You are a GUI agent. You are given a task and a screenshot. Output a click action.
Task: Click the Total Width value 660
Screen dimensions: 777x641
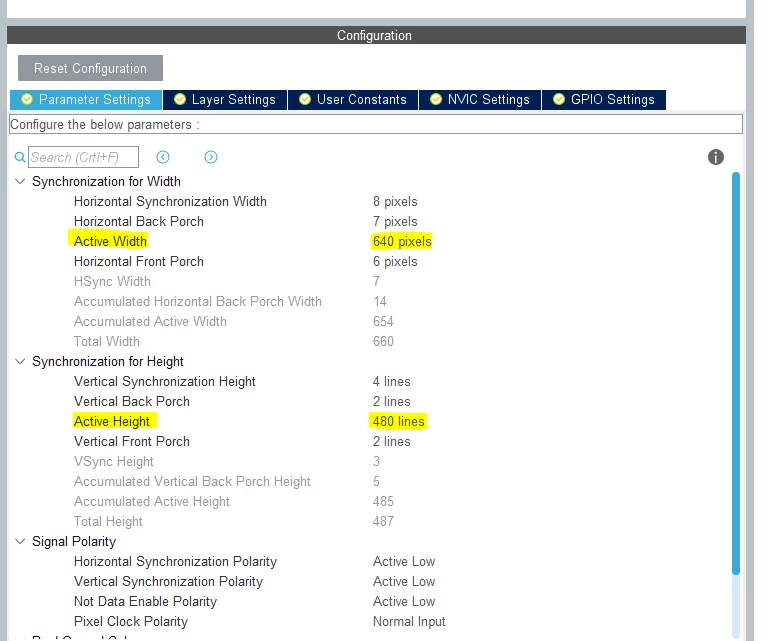tap(383, 341)
